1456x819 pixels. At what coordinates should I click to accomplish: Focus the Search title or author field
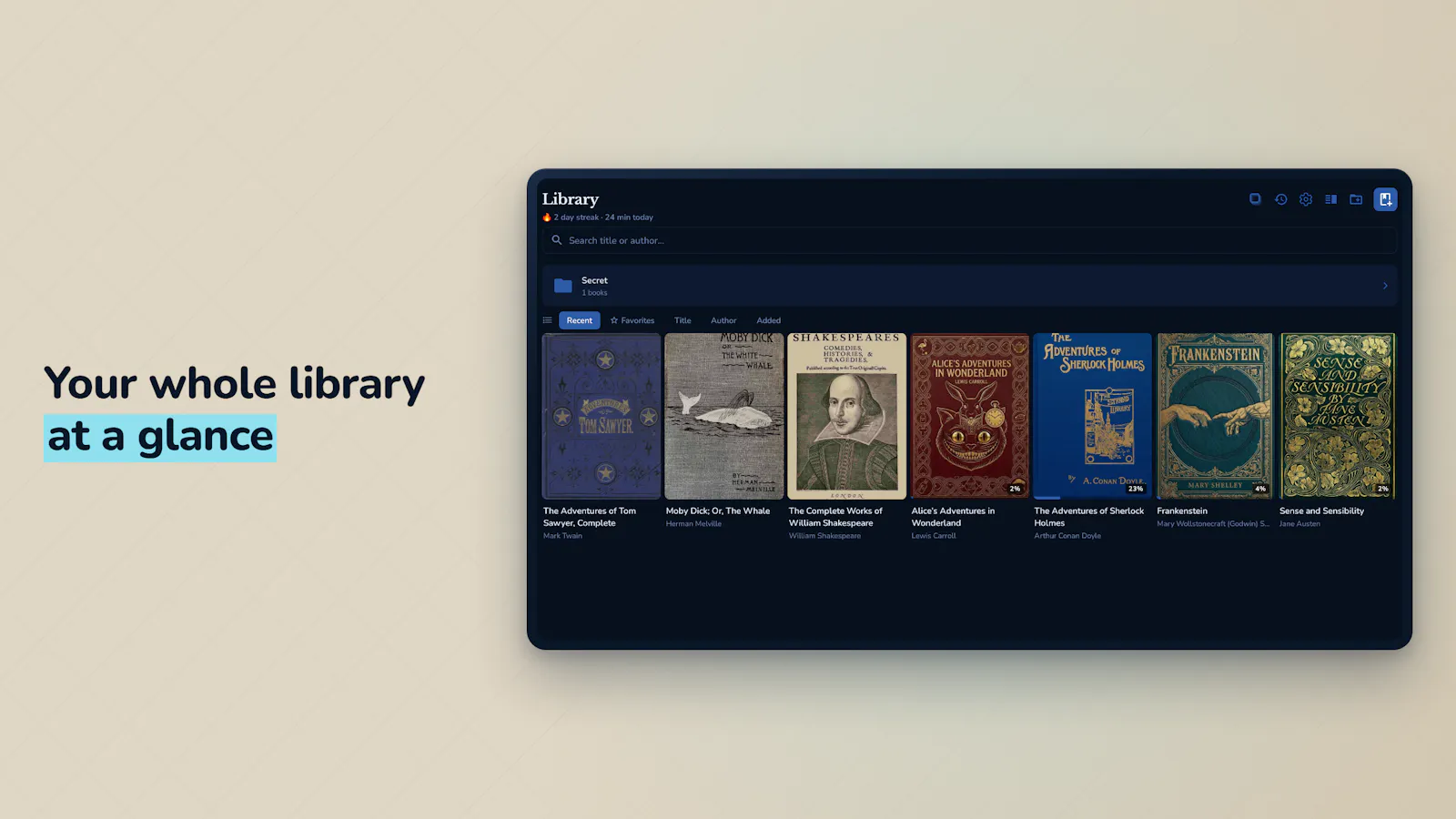point(970,240)
